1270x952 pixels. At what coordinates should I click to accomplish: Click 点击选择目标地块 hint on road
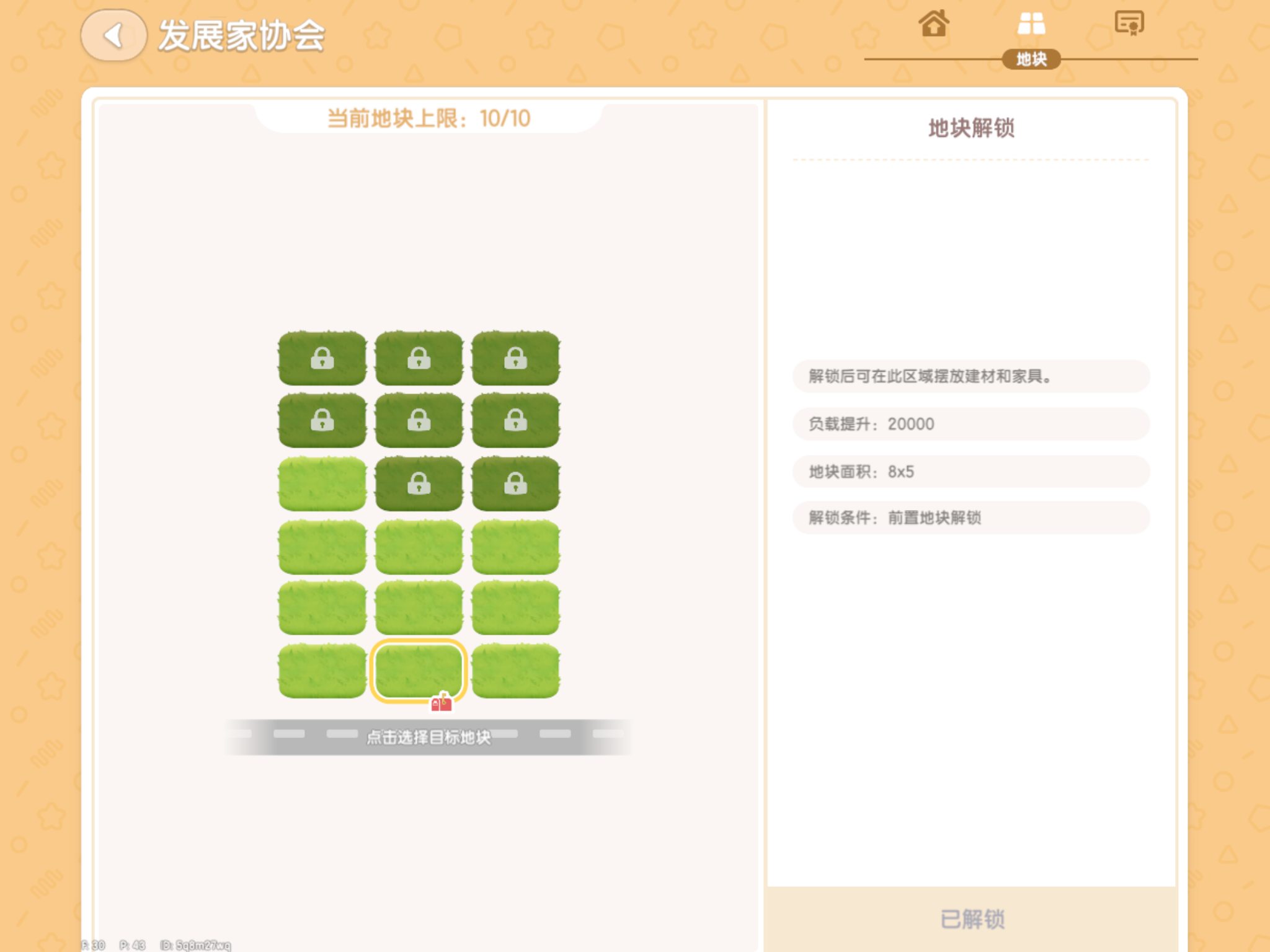point(429,738)
